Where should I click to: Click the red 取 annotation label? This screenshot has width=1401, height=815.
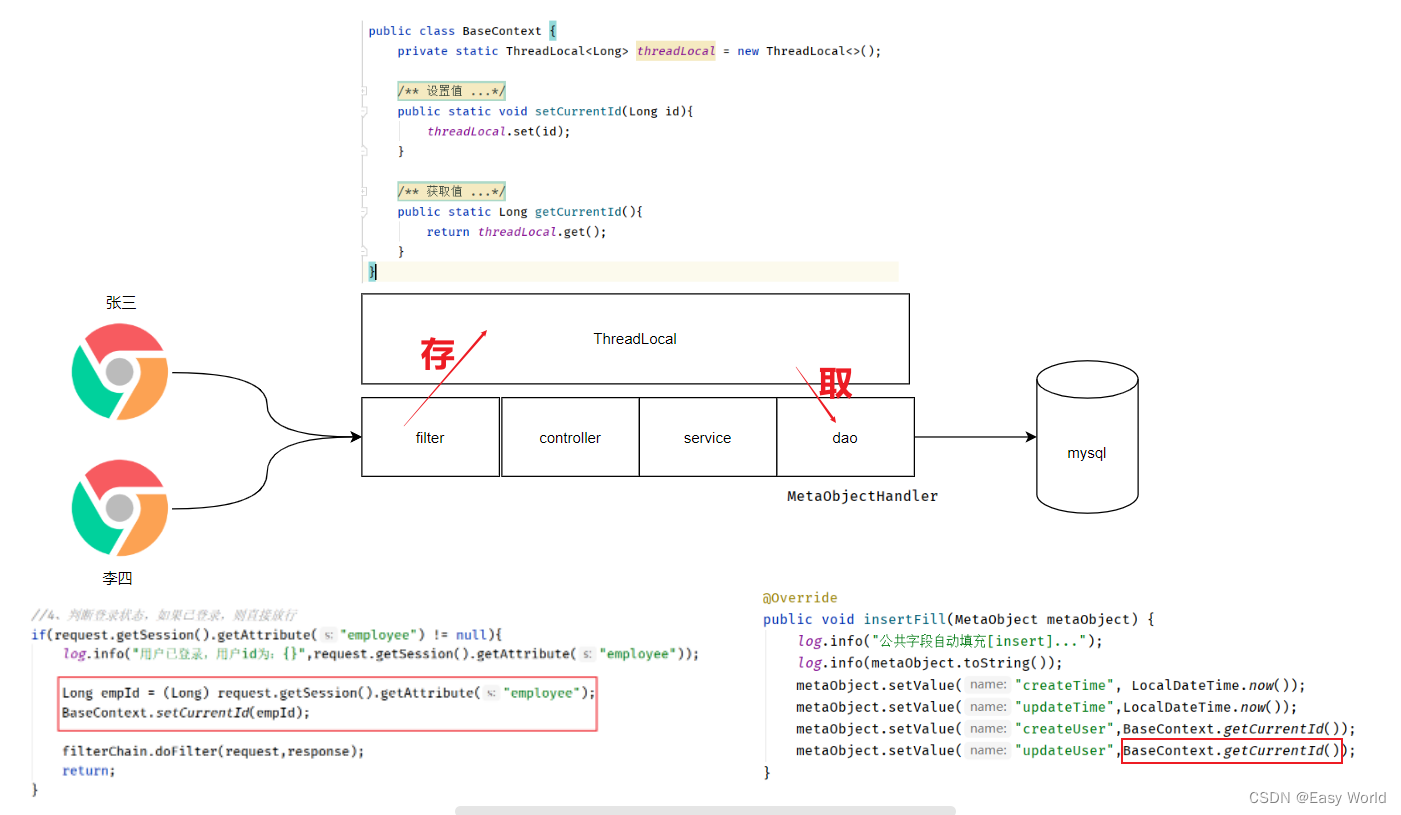[x=834, y=384]
